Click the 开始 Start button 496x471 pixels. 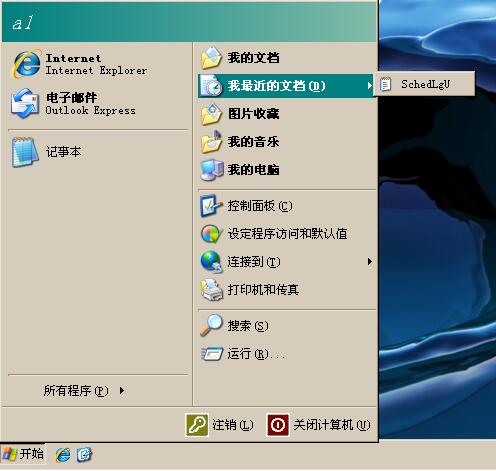[23, 454]
